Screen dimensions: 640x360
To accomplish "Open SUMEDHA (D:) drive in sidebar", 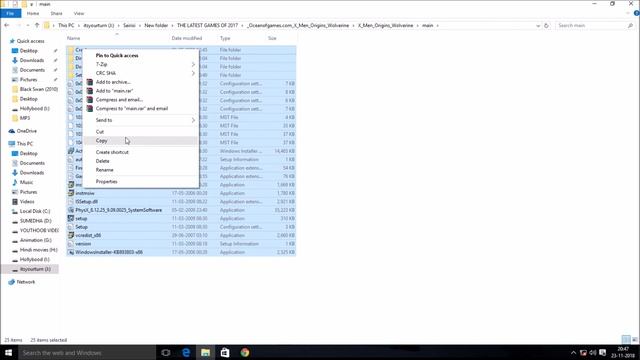I will pyautogui.click(x=36, y=221).
